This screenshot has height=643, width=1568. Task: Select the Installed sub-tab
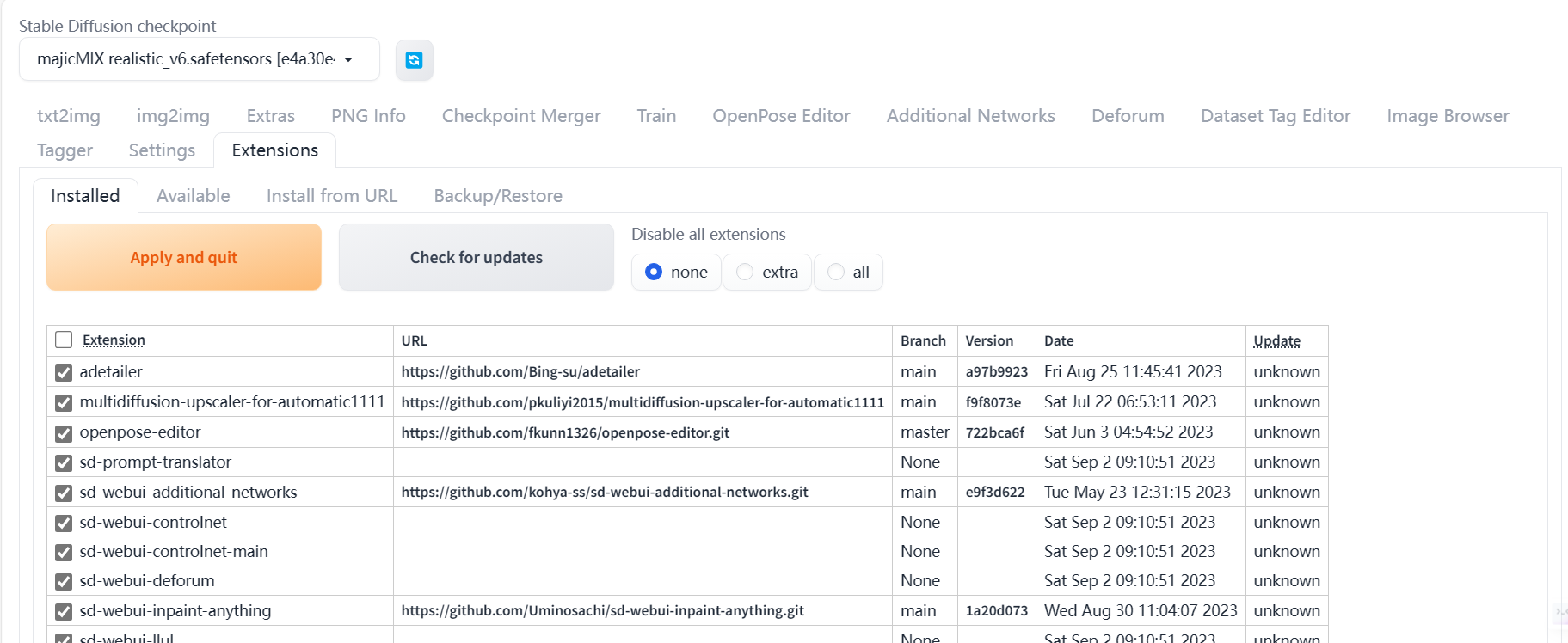pos(85,196)
